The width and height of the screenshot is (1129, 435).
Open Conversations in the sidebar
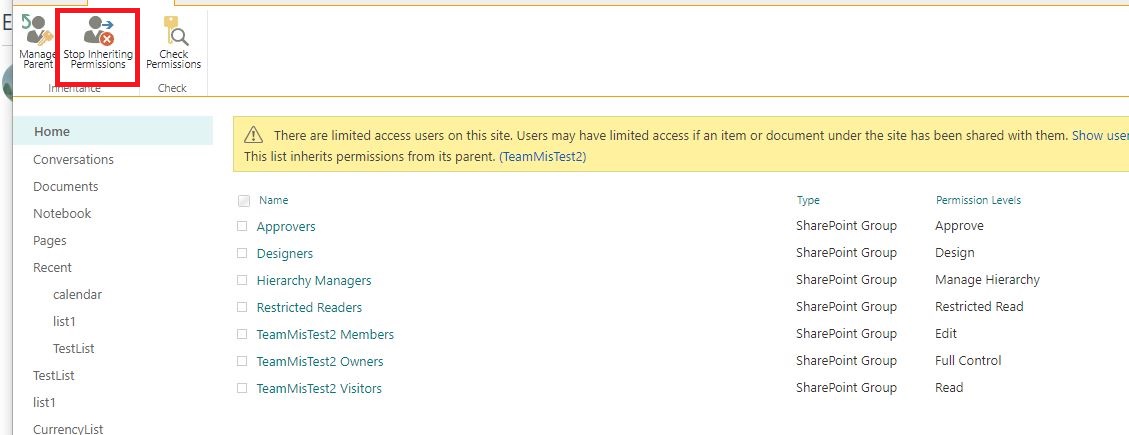click(x=73, y=159)
